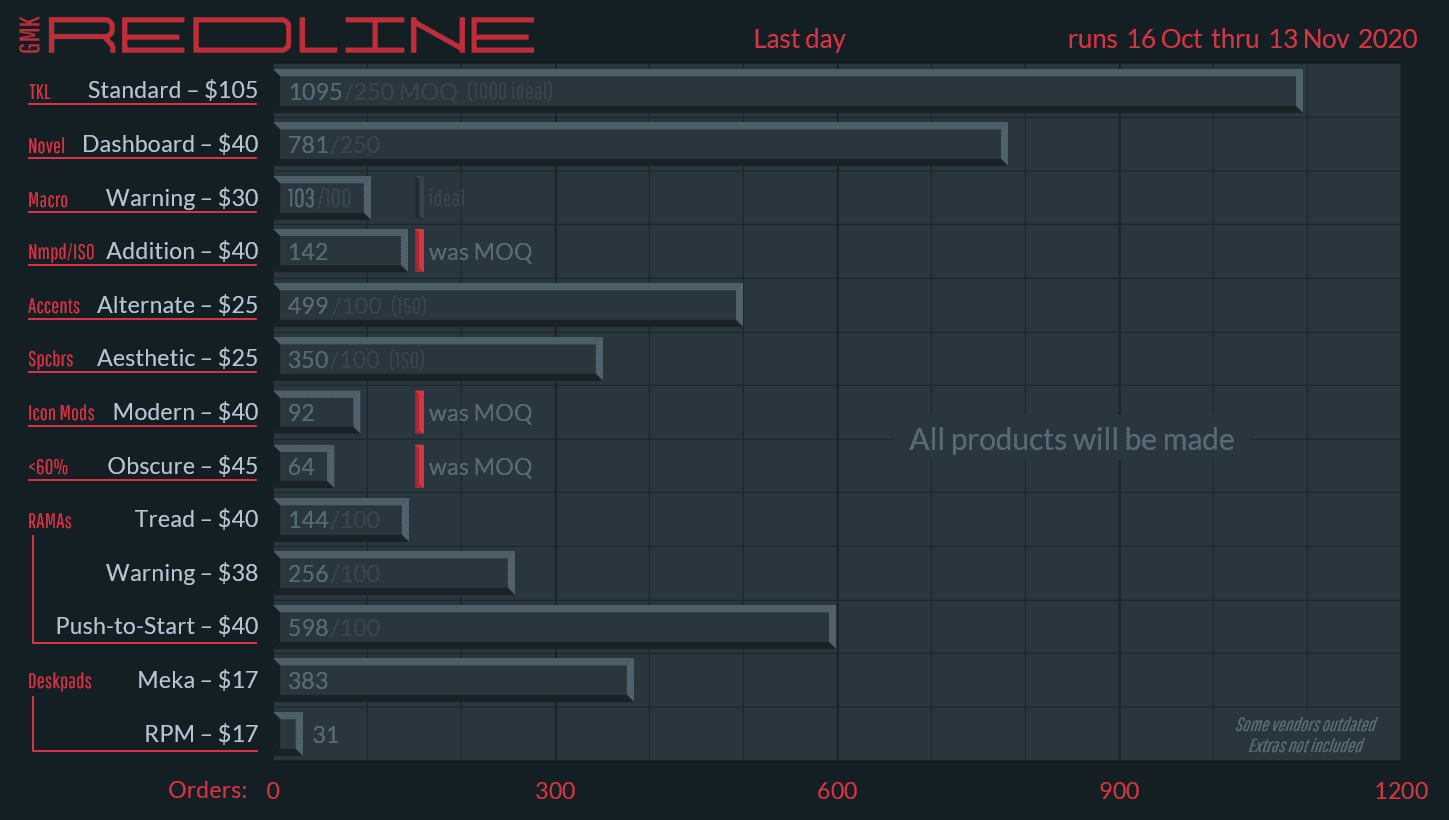Toggle the 'was MOQ' marker next to Modern
Image resolution: width=1449 pixels, height=820 pixels.
point(418,412)
